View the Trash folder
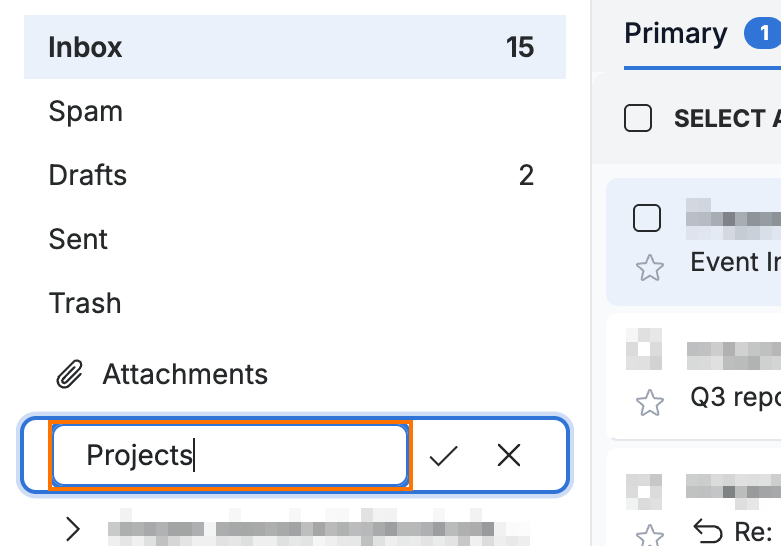The height and width of the screenshot is (546, 781). tap(295, 303)
